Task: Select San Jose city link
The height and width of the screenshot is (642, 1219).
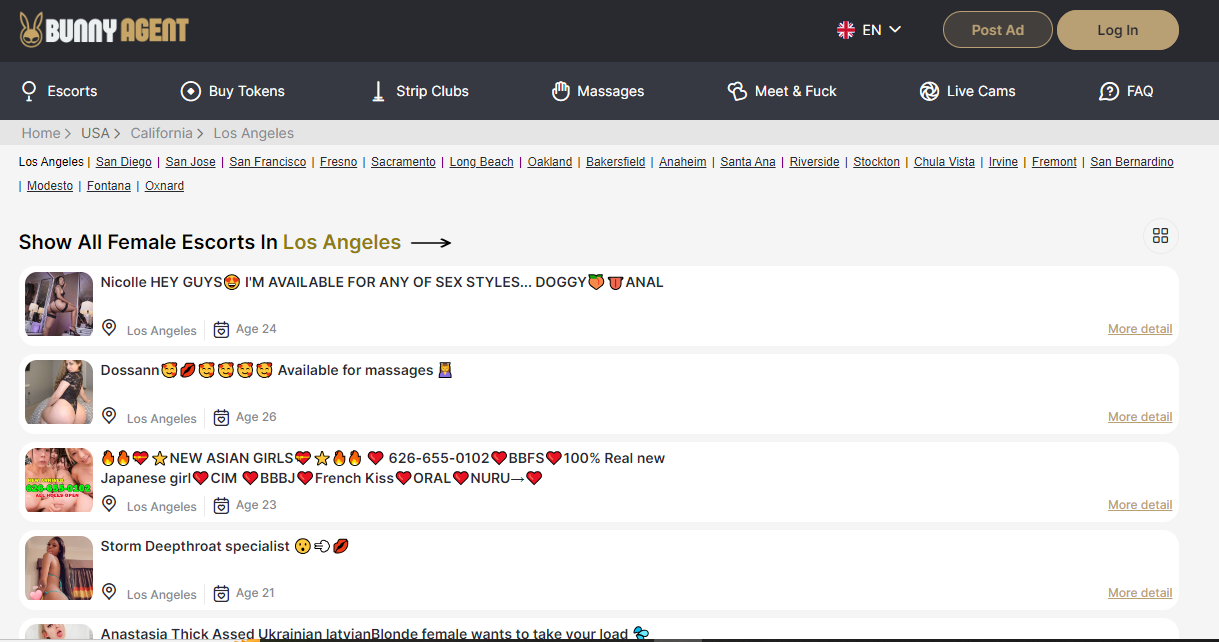Action: click(190, 162)
